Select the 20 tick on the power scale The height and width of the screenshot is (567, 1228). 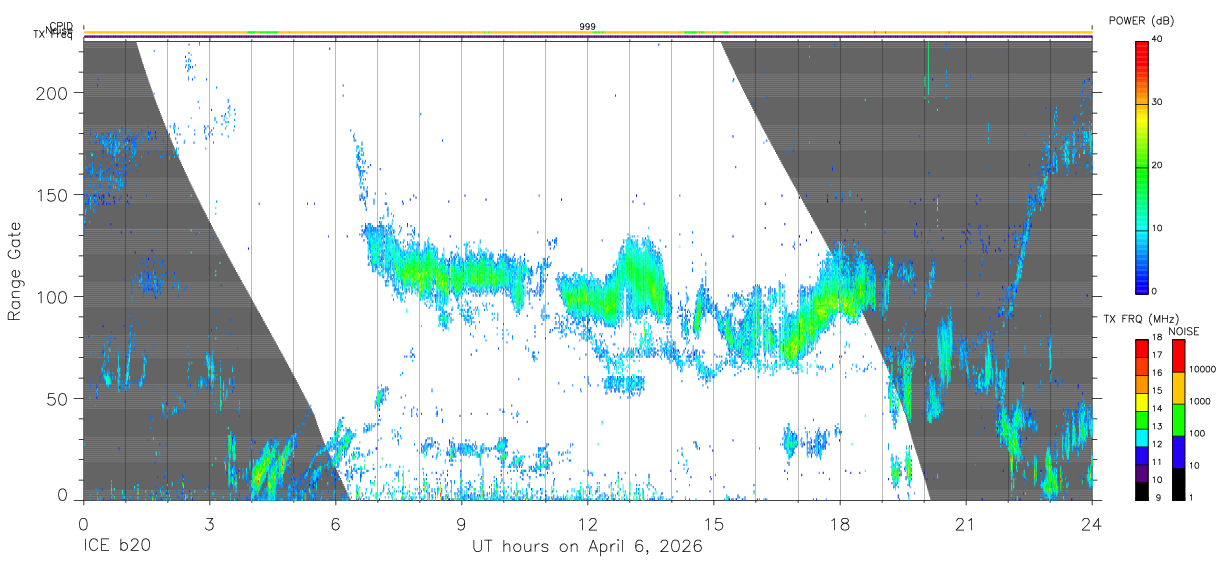1157,165
